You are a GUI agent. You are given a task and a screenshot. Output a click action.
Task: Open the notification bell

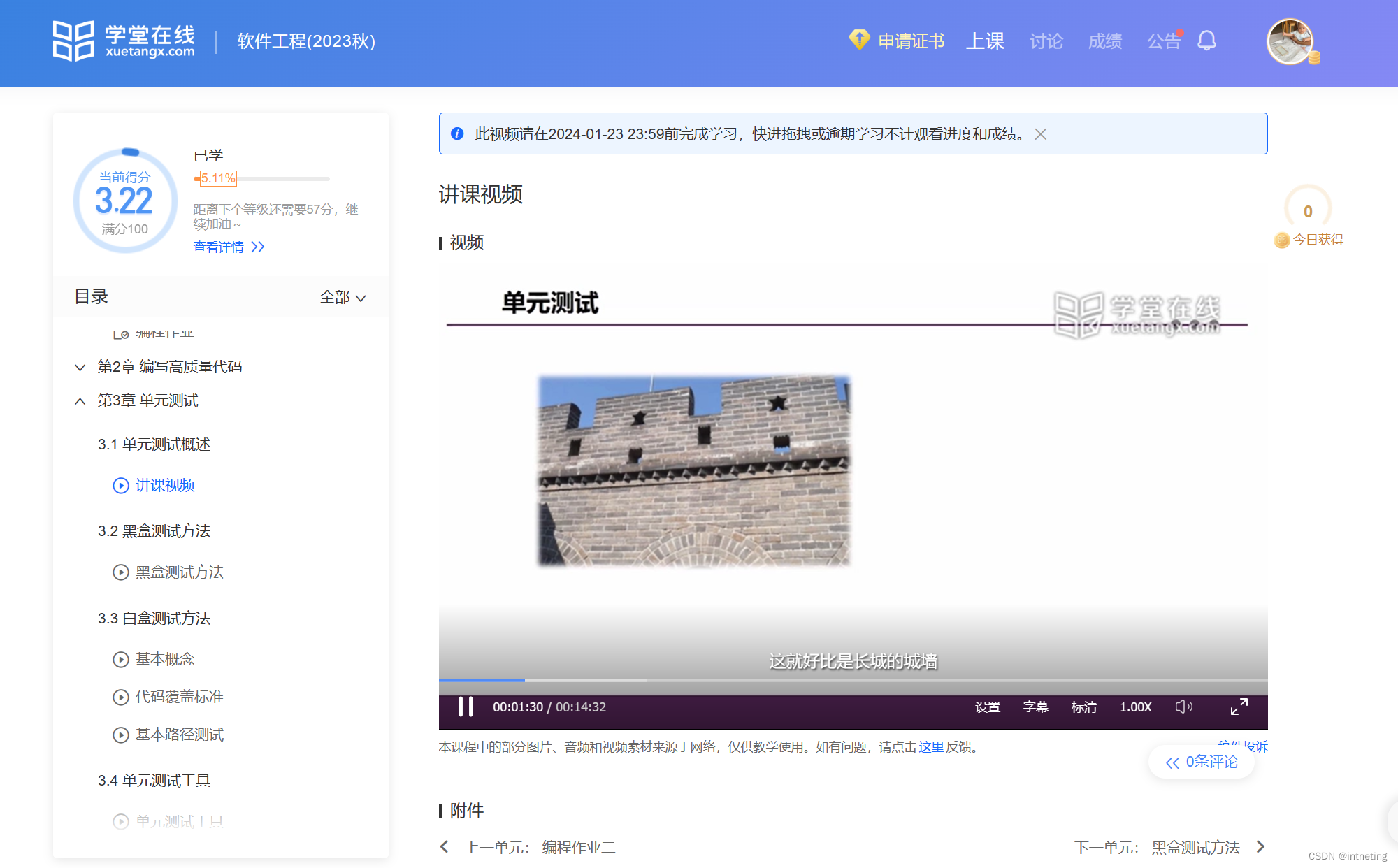click(x=1206, y=41)
